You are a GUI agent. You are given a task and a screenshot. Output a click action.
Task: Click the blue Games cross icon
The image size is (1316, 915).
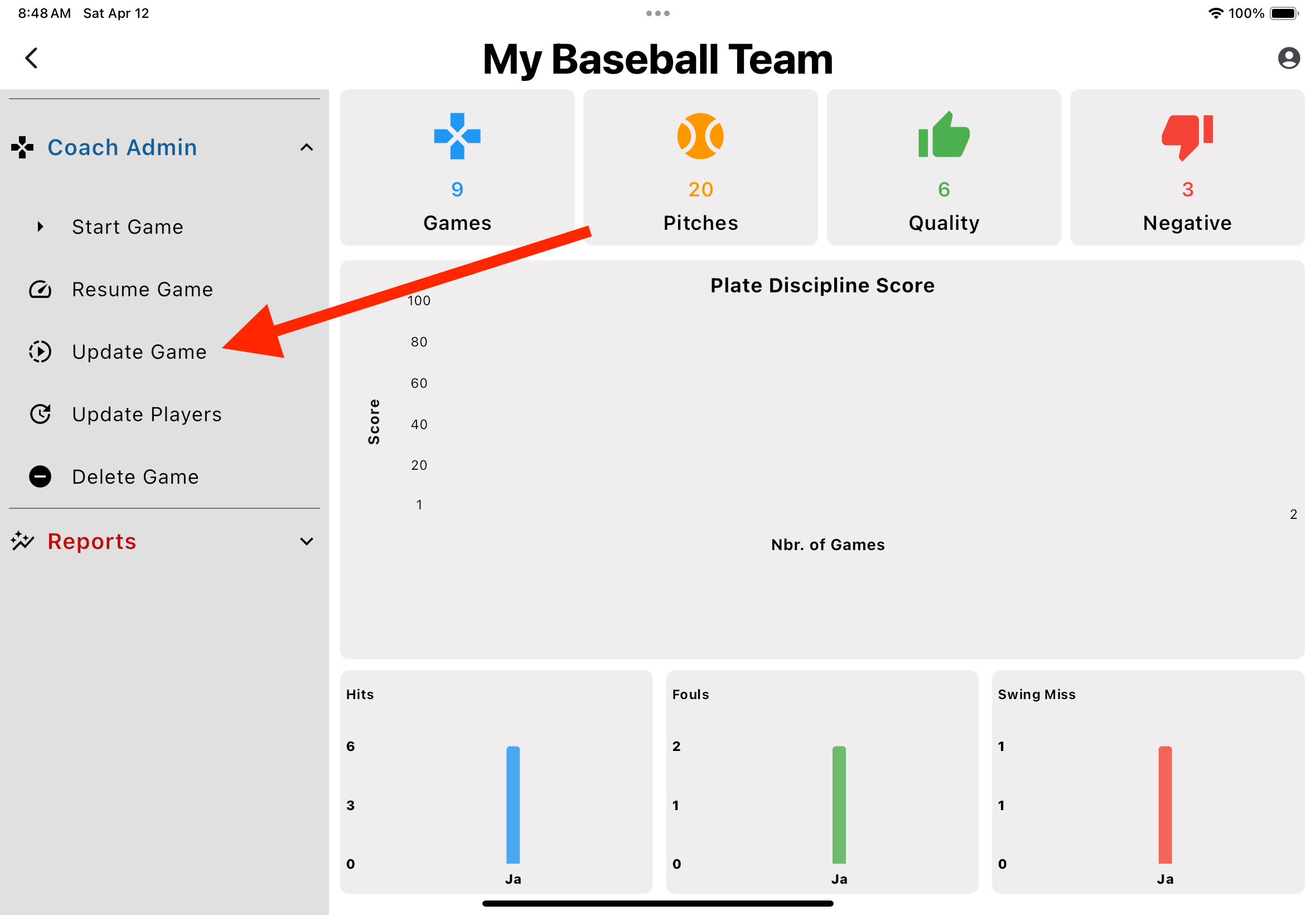coord(457,137)
